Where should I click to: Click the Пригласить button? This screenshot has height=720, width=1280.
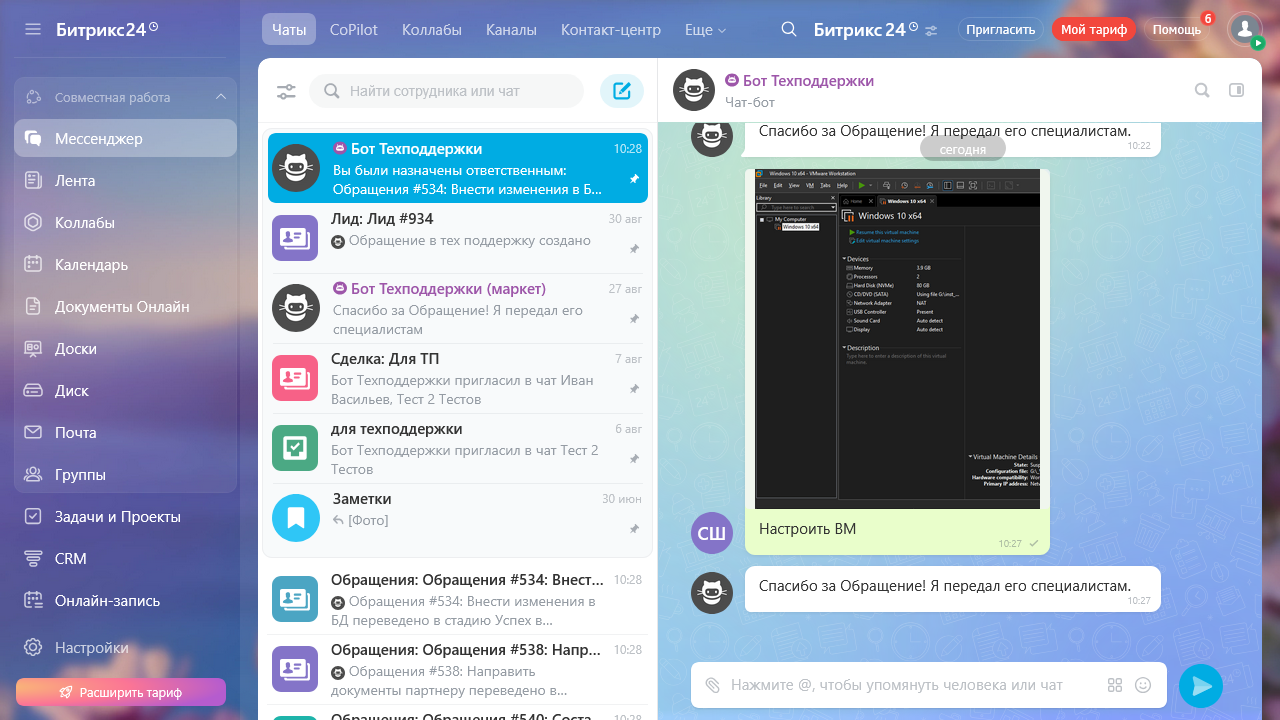tap(1000, 30)
